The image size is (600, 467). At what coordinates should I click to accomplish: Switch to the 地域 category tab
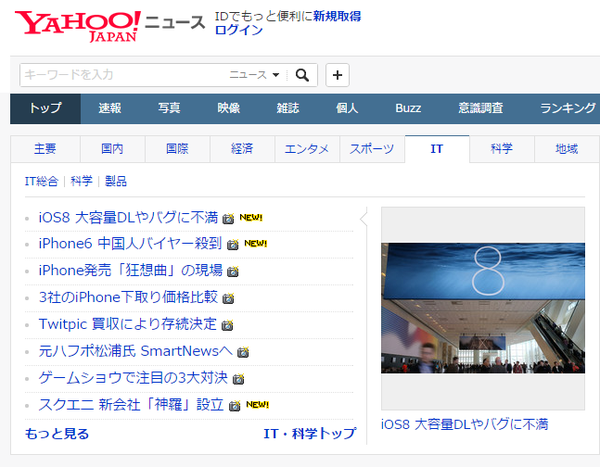(567, 149)
